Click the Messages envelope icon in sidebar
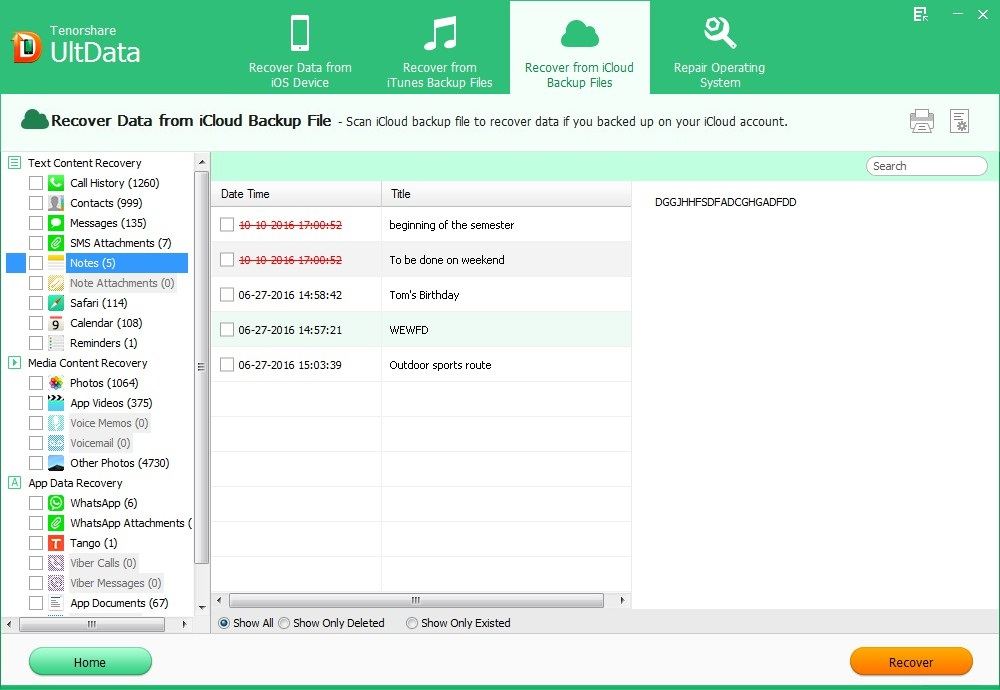Screen dimensions: 1000x690 click(55, 222)
